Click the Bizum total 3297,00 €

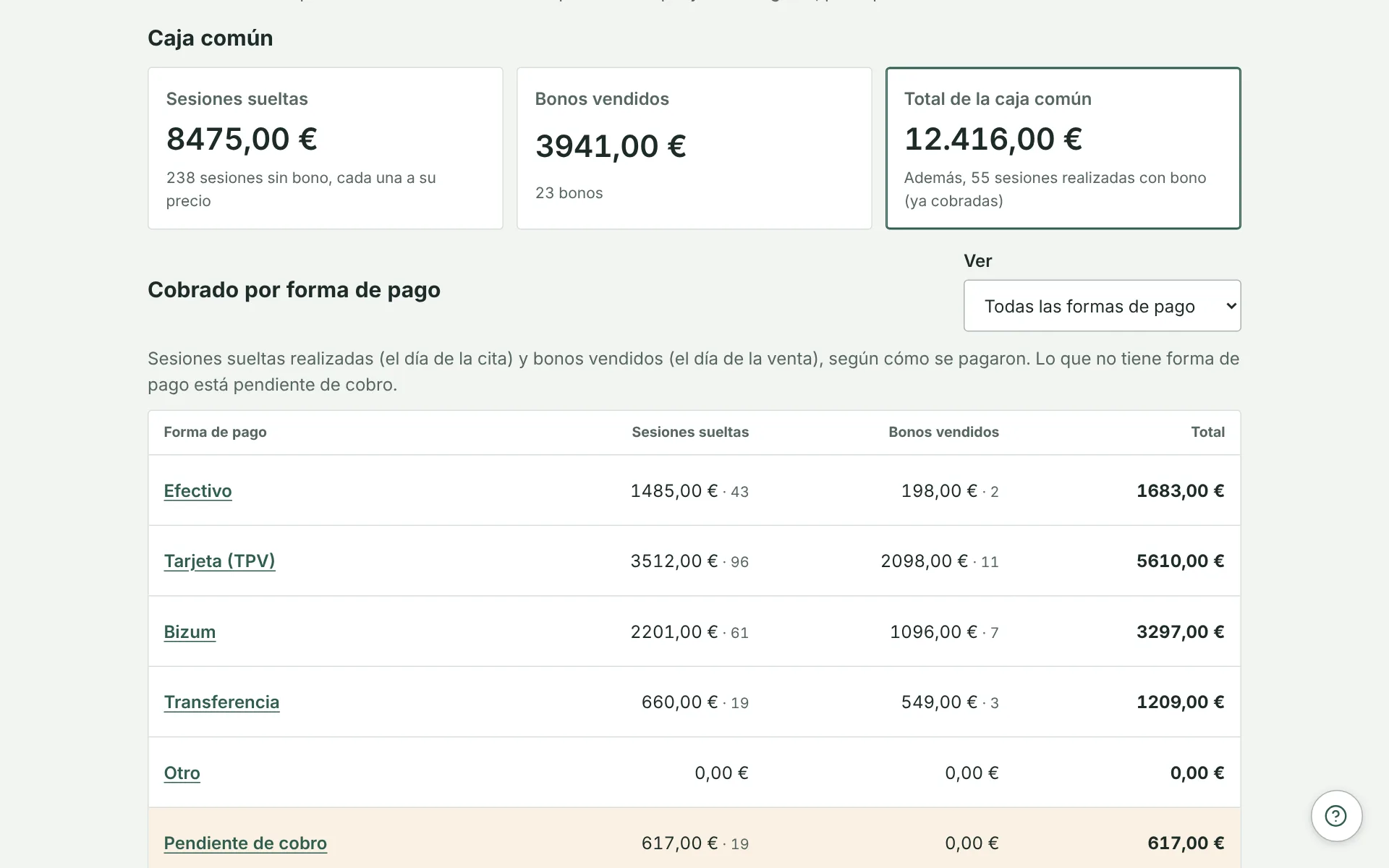point(1180,631)
